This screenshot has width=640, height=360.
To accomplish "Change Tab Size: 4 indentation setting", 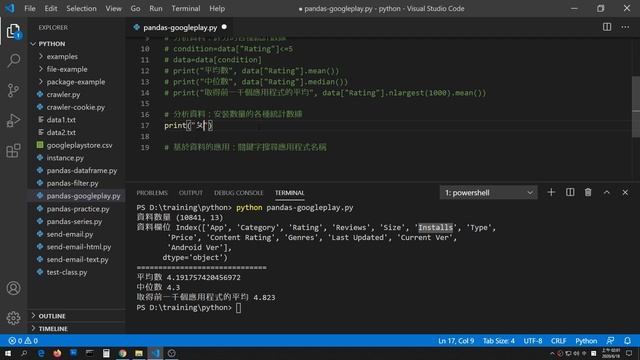I will click(x=499, y=340).
